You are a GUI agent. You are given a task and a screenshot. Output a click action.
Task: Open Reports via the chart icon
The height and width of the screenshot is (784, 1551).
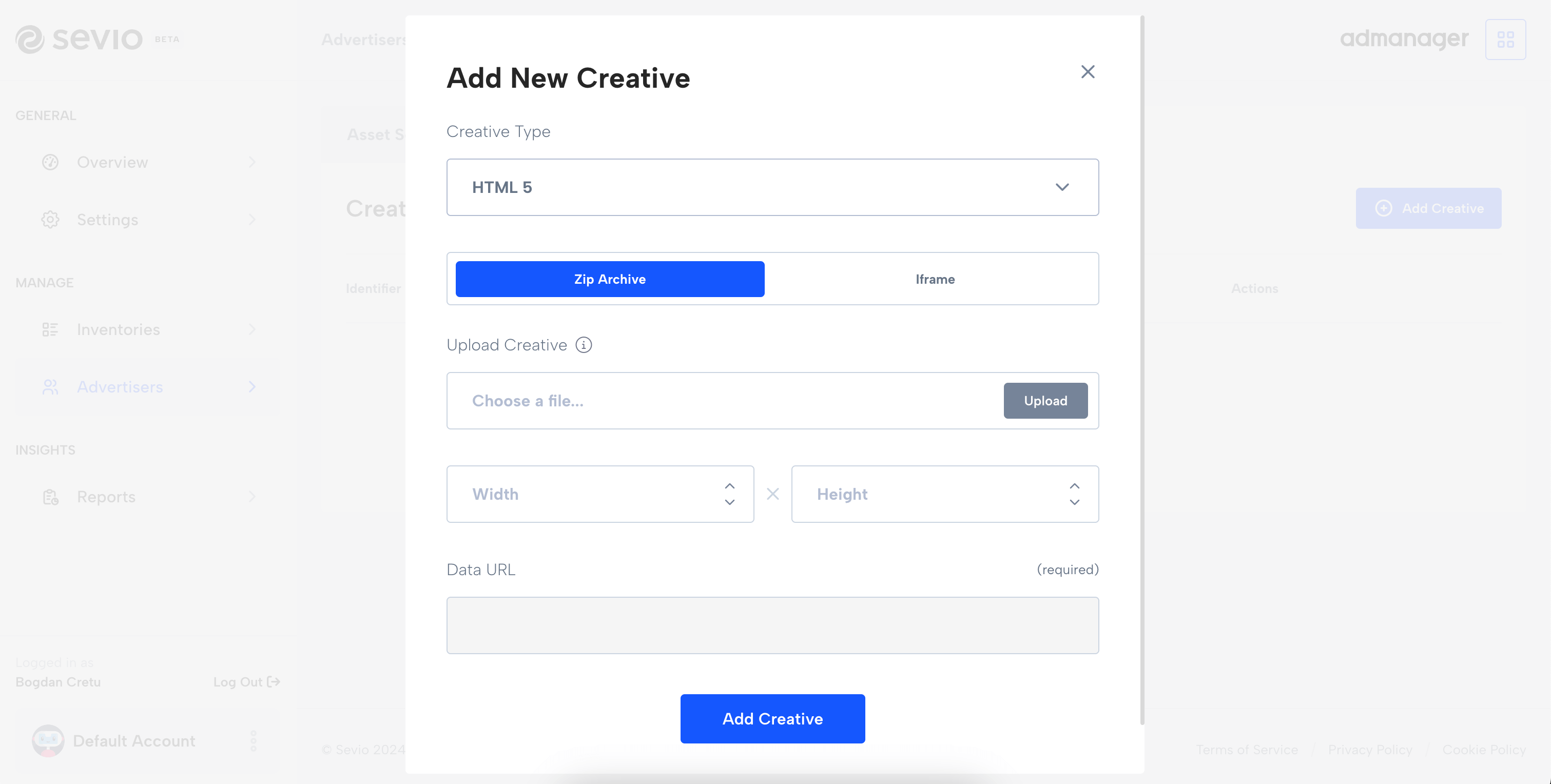(x=51, y=497)
